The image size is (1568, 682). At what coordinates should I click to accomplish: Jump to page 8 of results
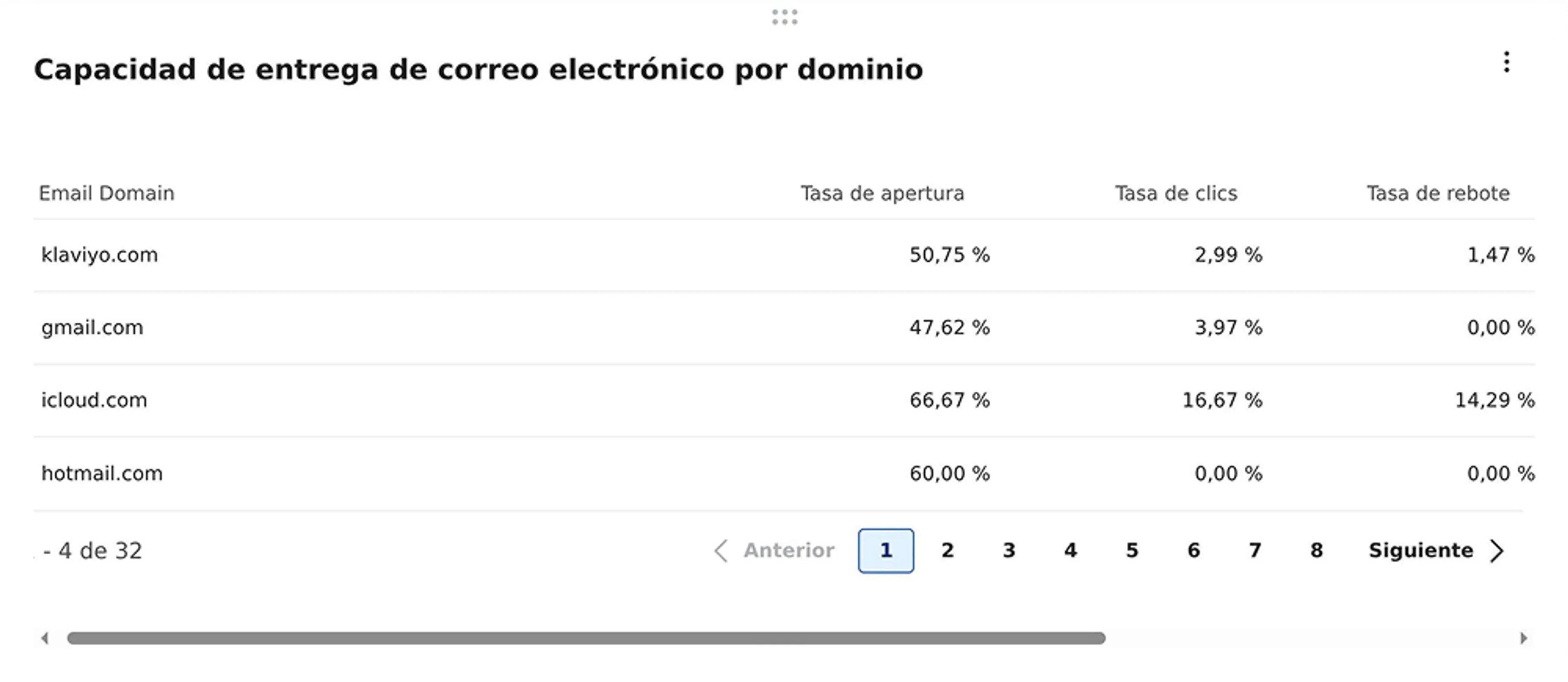click(1316, 551)
